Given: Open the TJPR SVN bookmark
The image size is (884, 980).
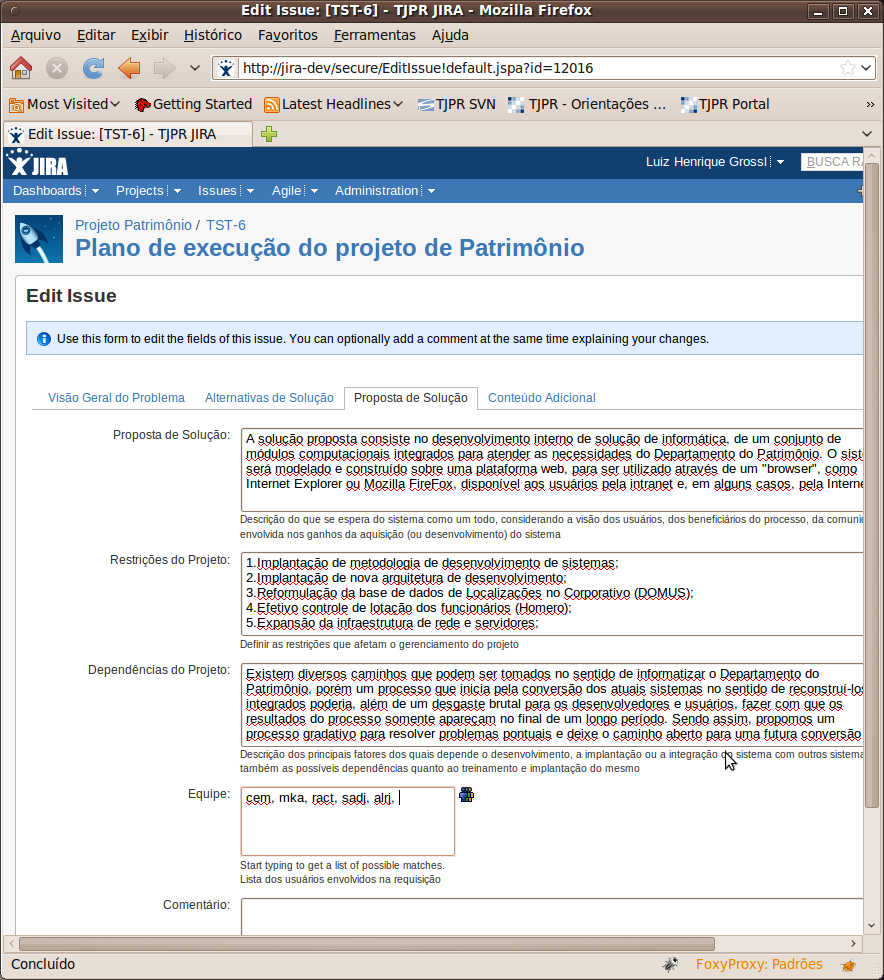Looking at the screenshot, I should pos(456,104).
